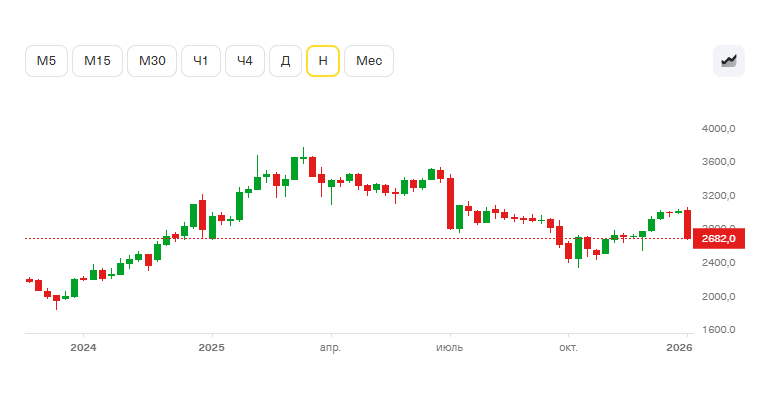Viewport: 776px width, 412px height.
Task: Click the 4000,0 price axis label
Action: (x=719, y=129)
